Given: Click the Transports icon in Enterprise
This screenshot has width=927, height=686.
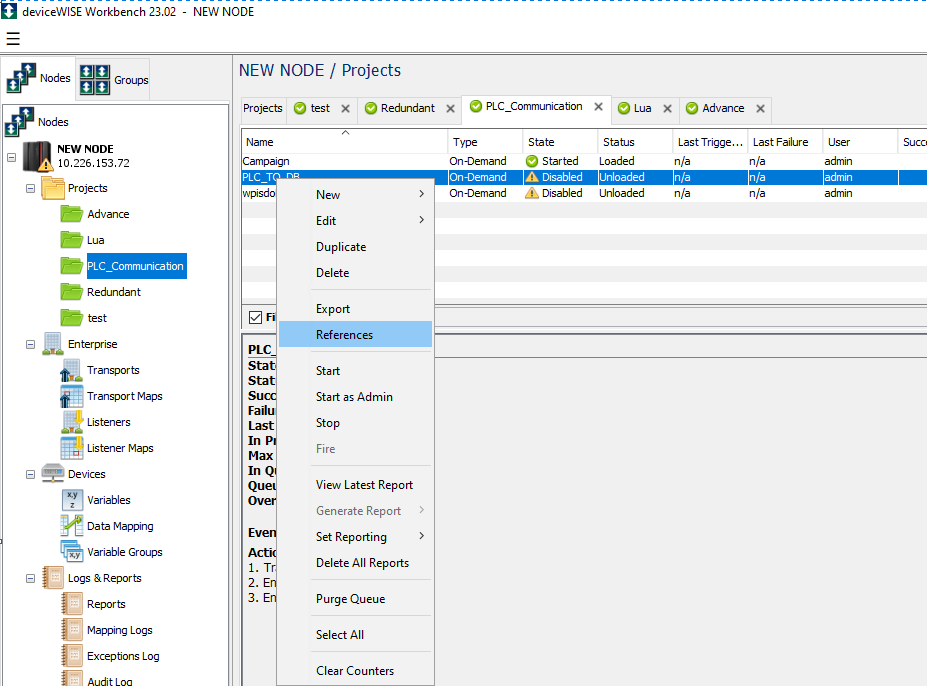Looking at the screenshot, I should tap(71, 371).
